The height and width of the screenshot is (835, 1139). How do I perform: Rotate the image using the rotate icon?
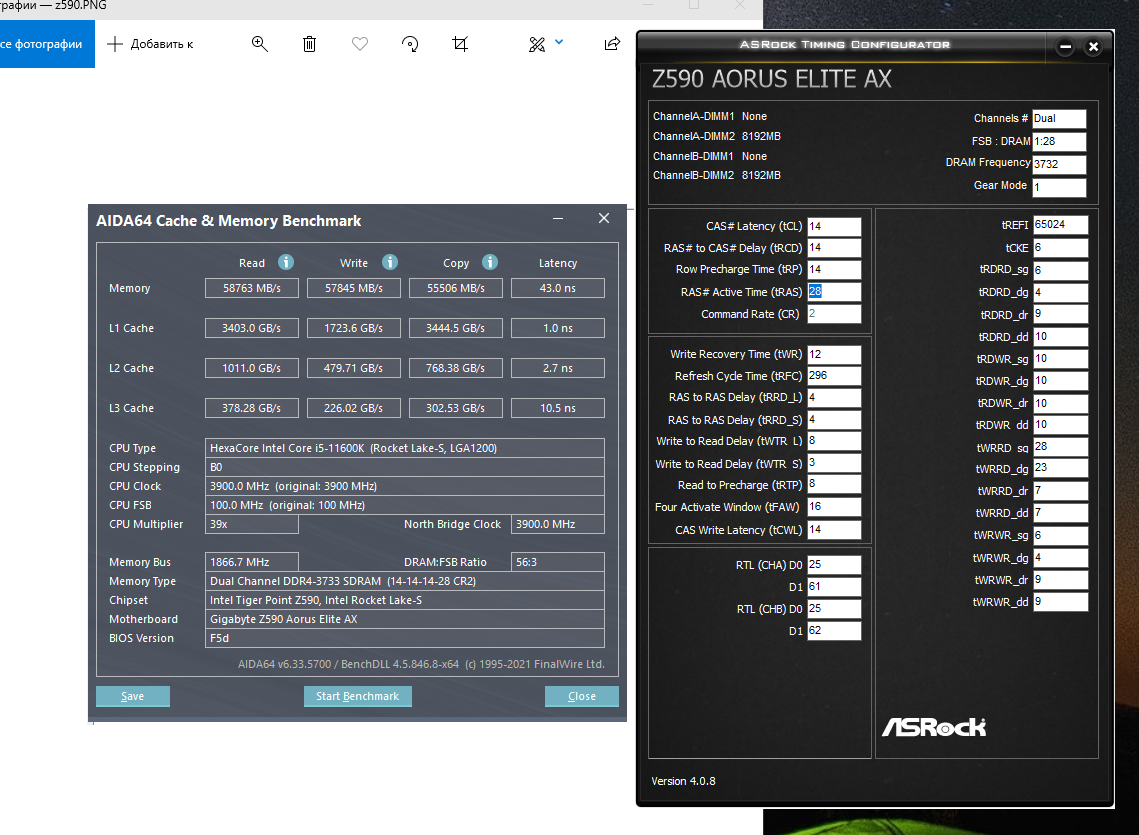(x=410, y=44)
